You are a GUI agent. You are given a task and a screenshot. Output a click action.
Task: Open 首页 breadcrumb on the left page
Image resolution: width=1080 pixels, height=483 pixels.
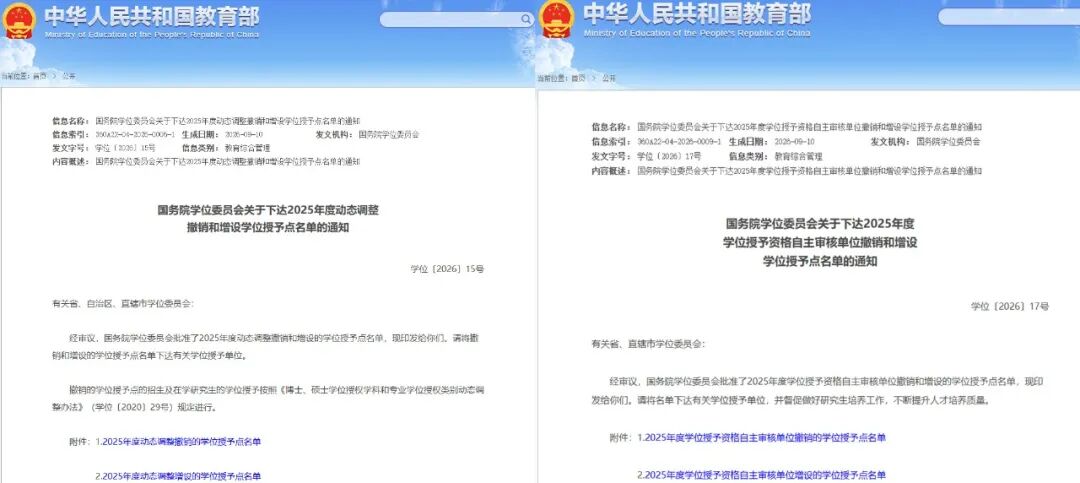pos(40,76)
